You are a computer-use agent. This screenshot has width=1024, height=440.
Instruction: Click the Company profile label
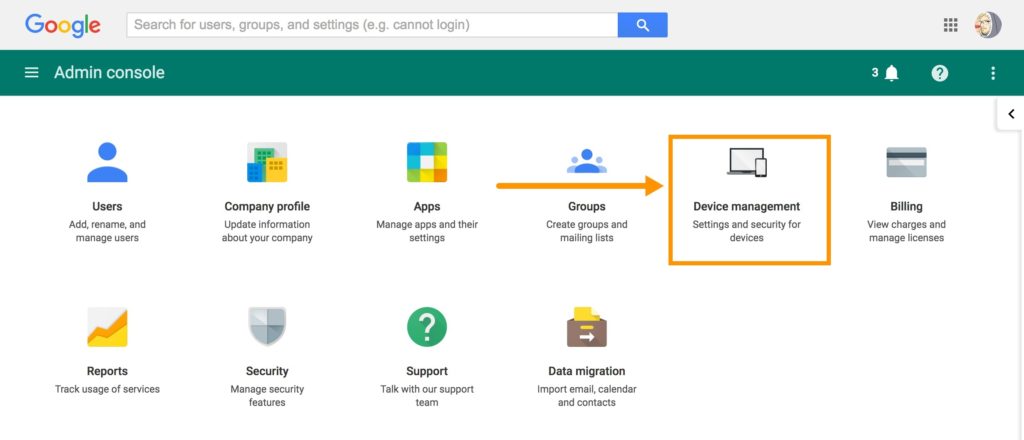coord(267,206)
